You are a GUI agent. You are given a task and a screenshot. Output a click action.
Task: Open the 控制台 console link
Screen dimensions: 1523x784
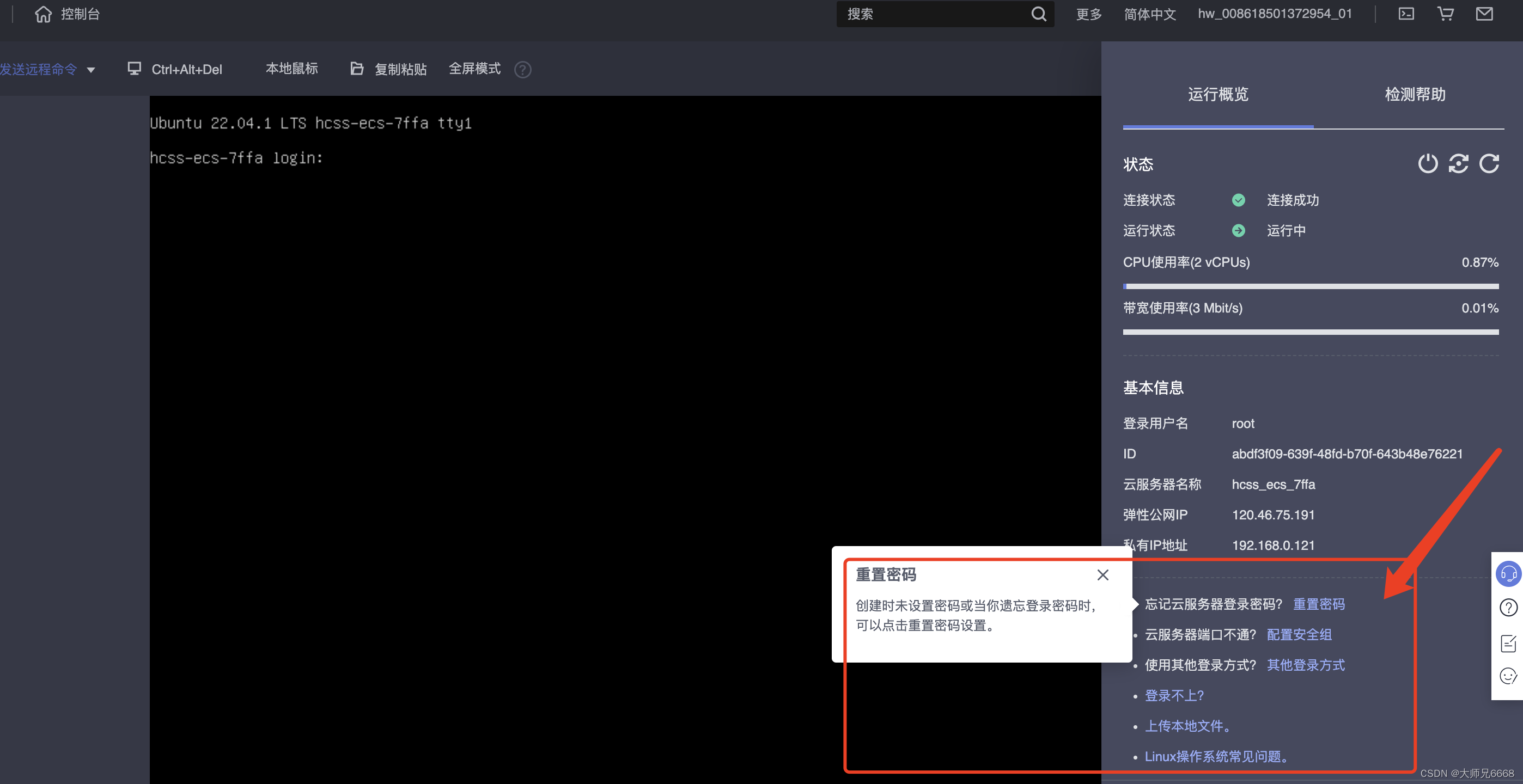(81, 14)
